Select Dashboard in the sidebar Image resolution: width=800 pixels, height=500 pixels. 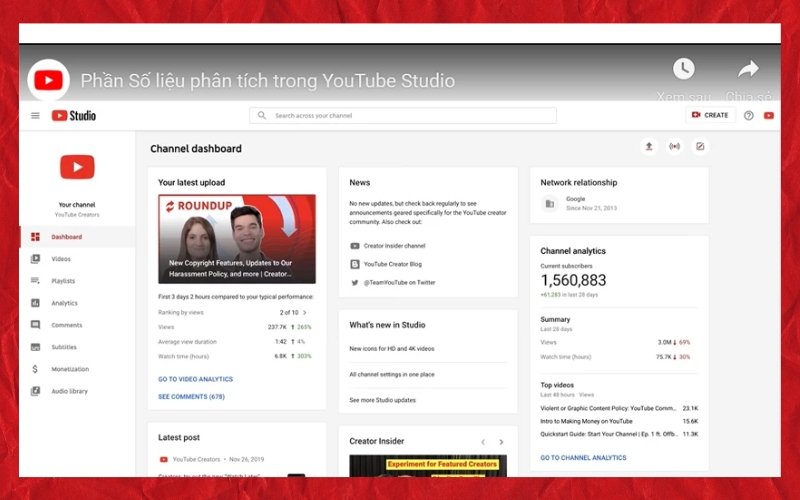coord(77,237)
